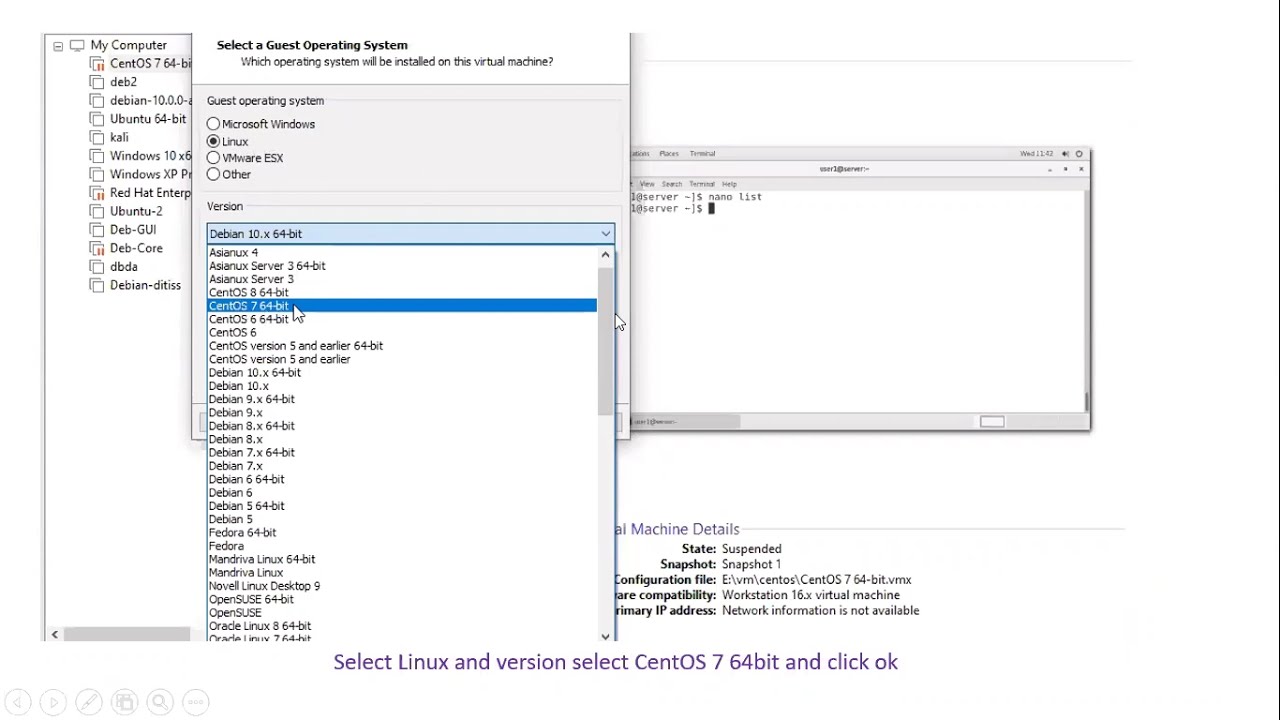Click the Snapshot 1 value in machine details
Screen dimensions: 1280x720
click(751, 564)
